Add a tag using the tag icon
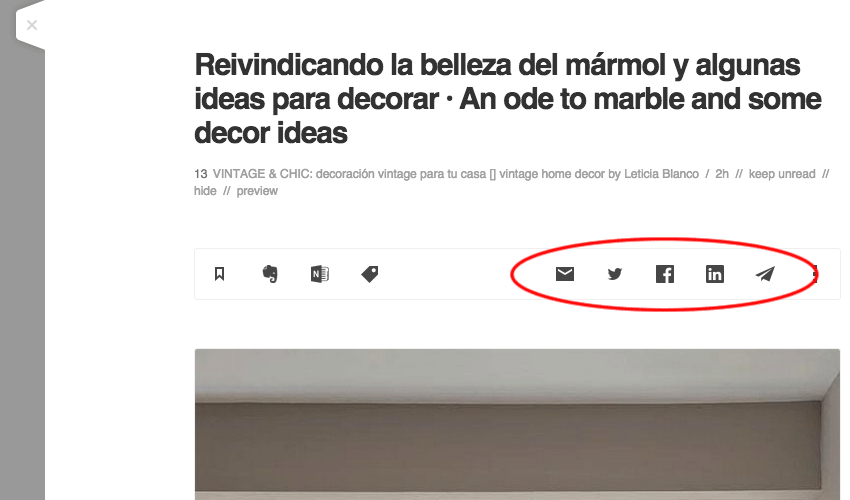This screenshot has height=500, width=850. [x=370, y=274]
